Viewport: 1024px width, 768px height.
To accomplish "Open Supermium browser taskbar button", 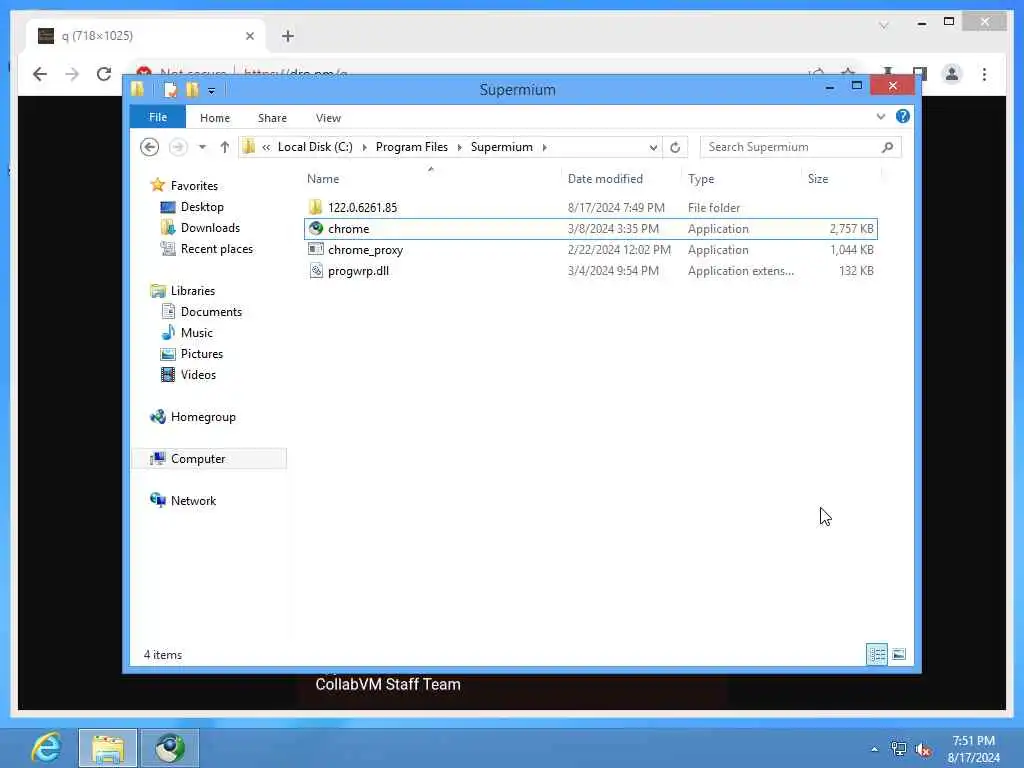I will coord(170,748).
